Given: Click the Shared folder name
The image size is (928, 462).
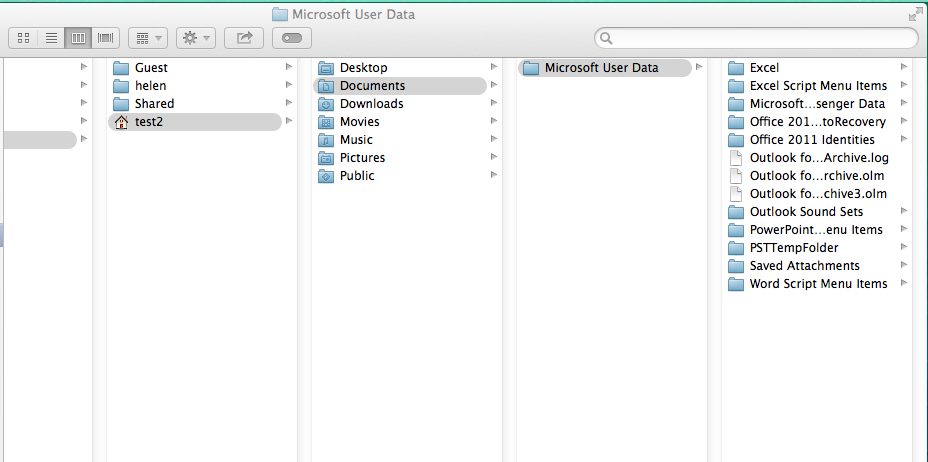Looking at the screenshot, I should tap(154, 104).
